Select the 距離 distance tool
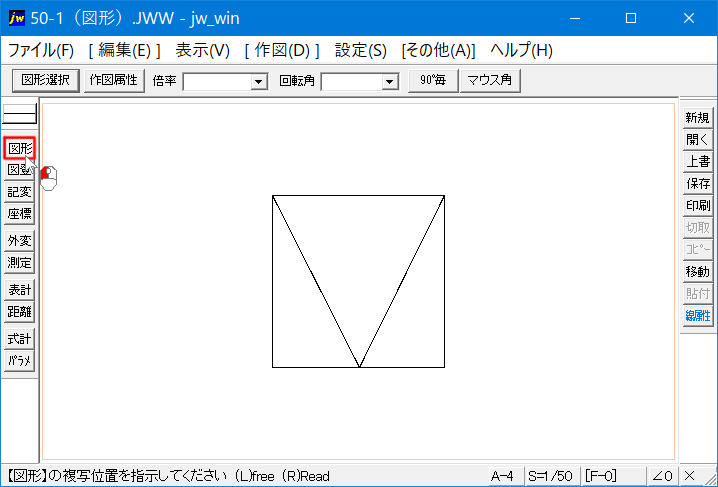Image resolution: width=718 pixels, height=487 pixels. click(x=20, y=312)
